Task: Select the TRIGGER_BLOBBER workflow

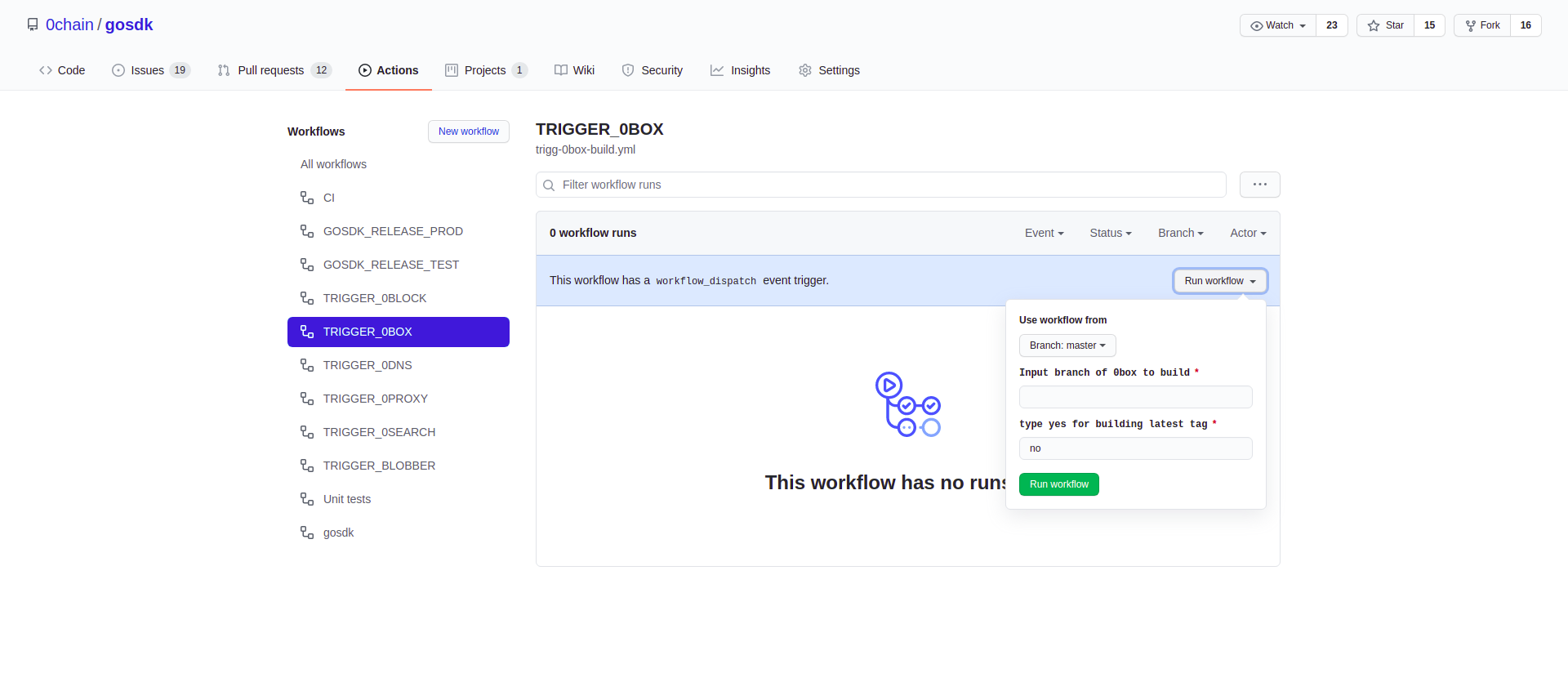Action: [399, 466]
